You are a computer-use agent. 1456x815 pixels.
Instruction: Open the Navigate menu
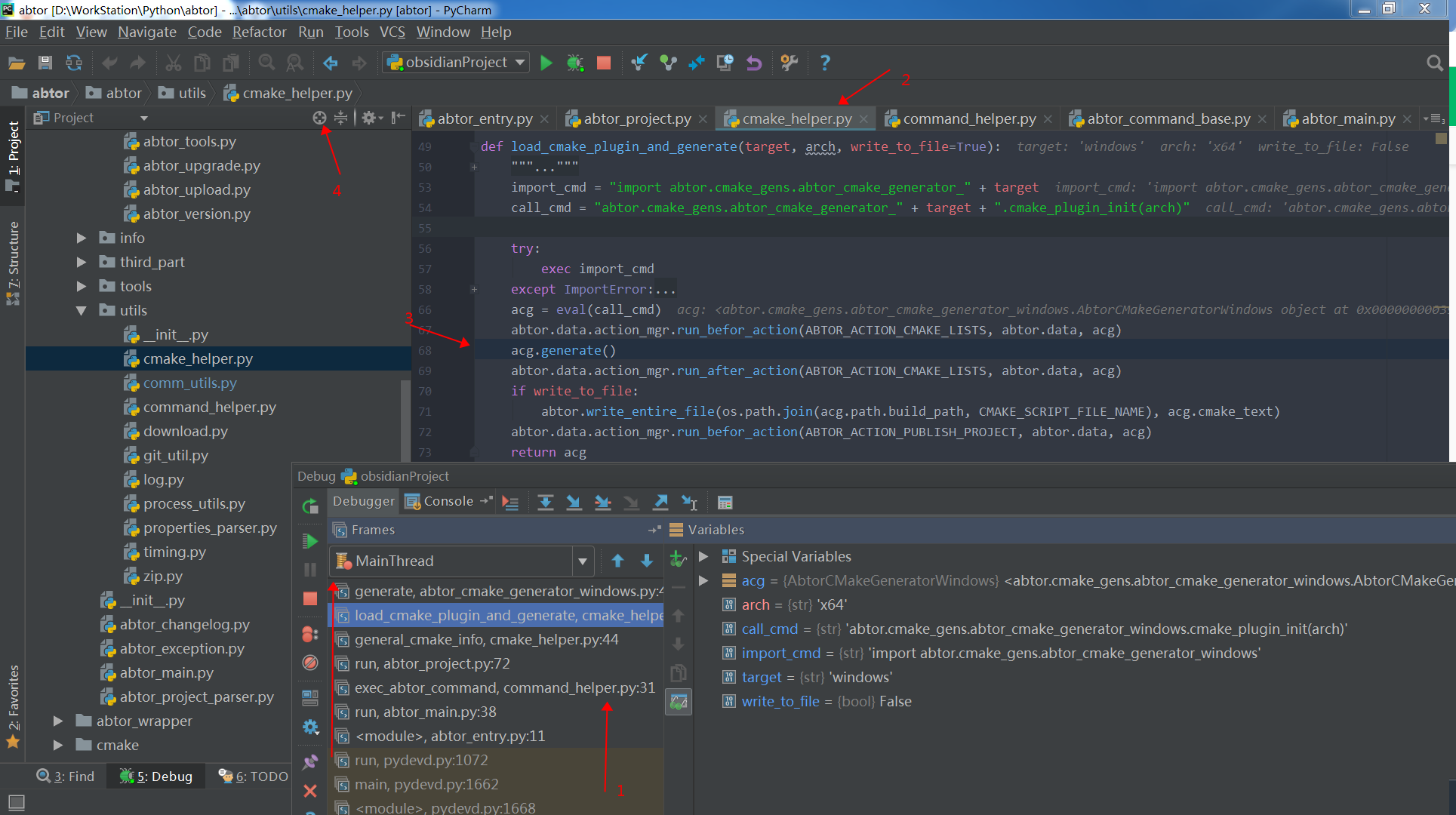click(147, 32)
